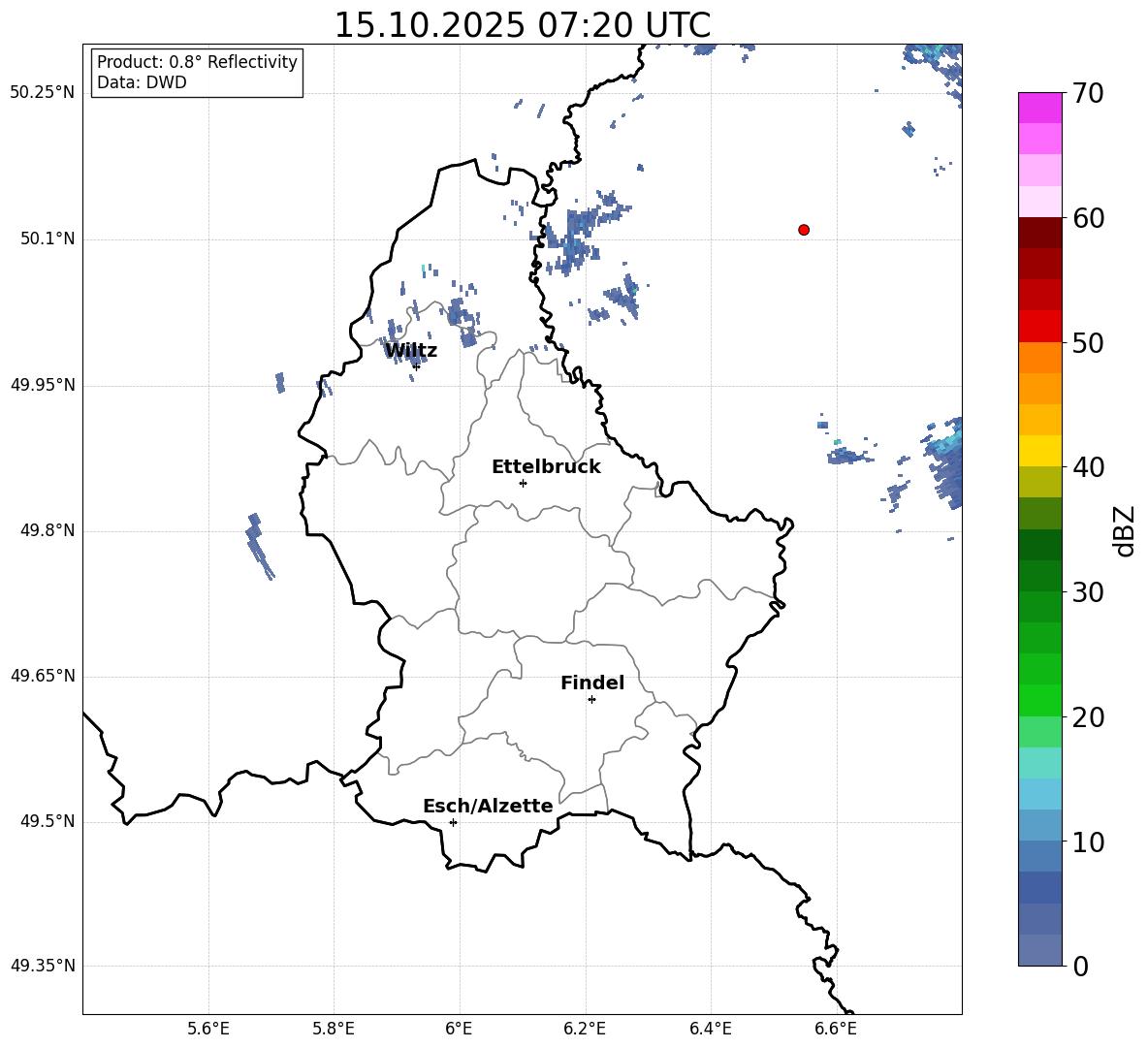Image resolution: width=1148 pixels, height=1048 pixels.
Task: Click the colorbar tick label 40
Action: pyautogui.click(x=1088, y=467)
